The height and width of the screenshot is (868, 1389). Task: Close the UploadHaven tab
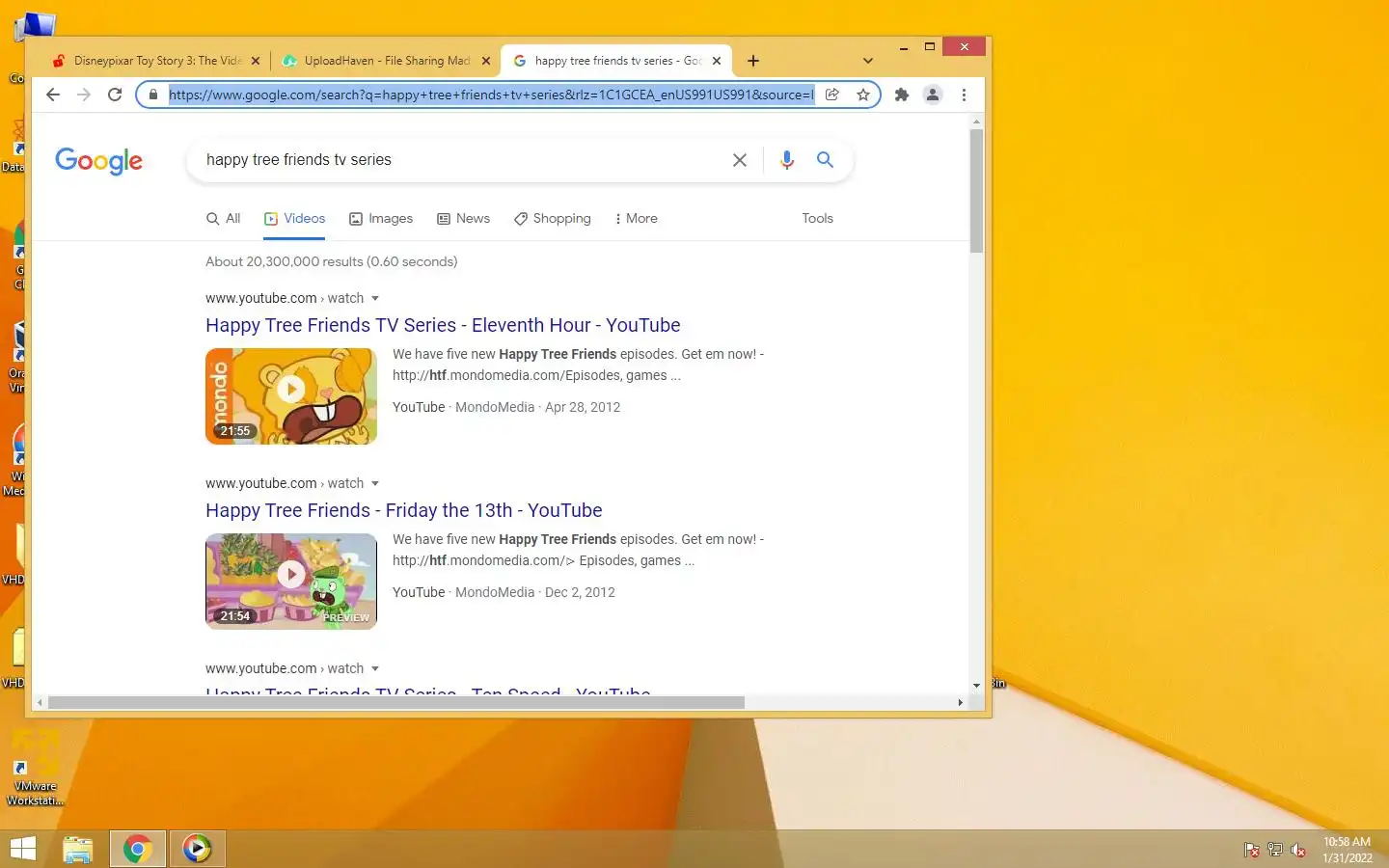pyautogui.click(x=486, y=61)
